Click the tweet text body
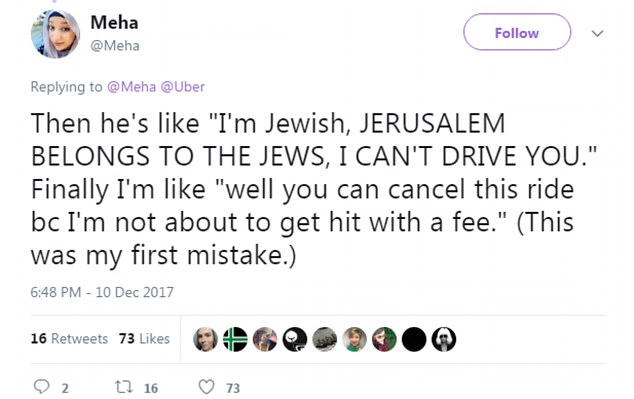This screenshot has width=634, height=399. (314, 189)
